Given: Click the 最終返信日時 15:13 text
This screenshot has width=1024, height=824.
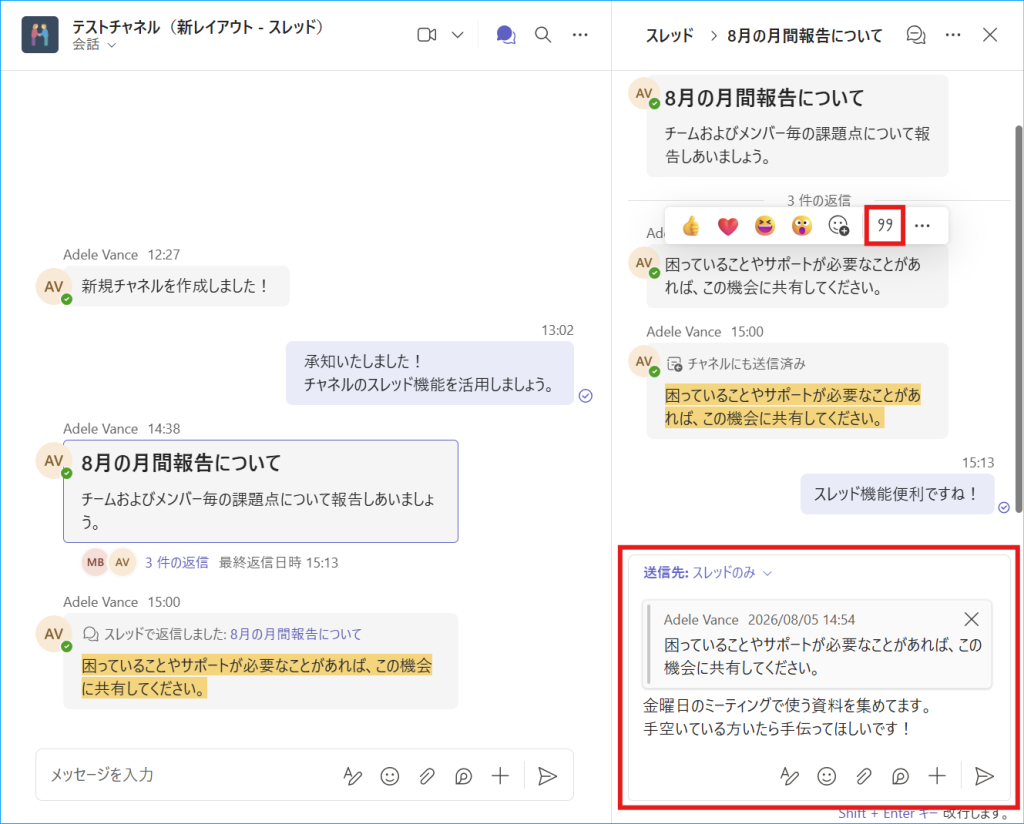Looking at the screenshot, I should pyautogui.click(x=278, y=563).
